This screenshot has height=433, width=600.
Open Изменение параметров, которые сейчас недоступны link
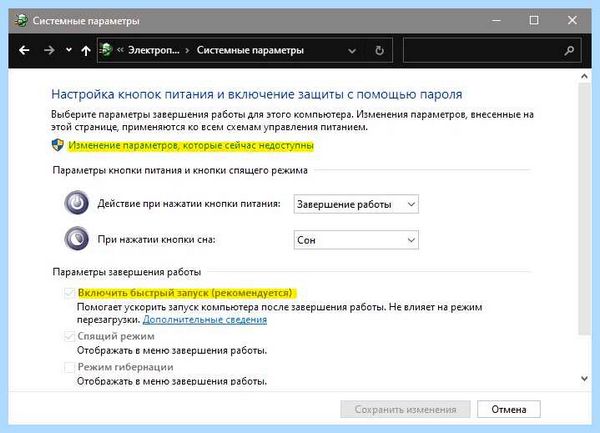click(191, 146)
